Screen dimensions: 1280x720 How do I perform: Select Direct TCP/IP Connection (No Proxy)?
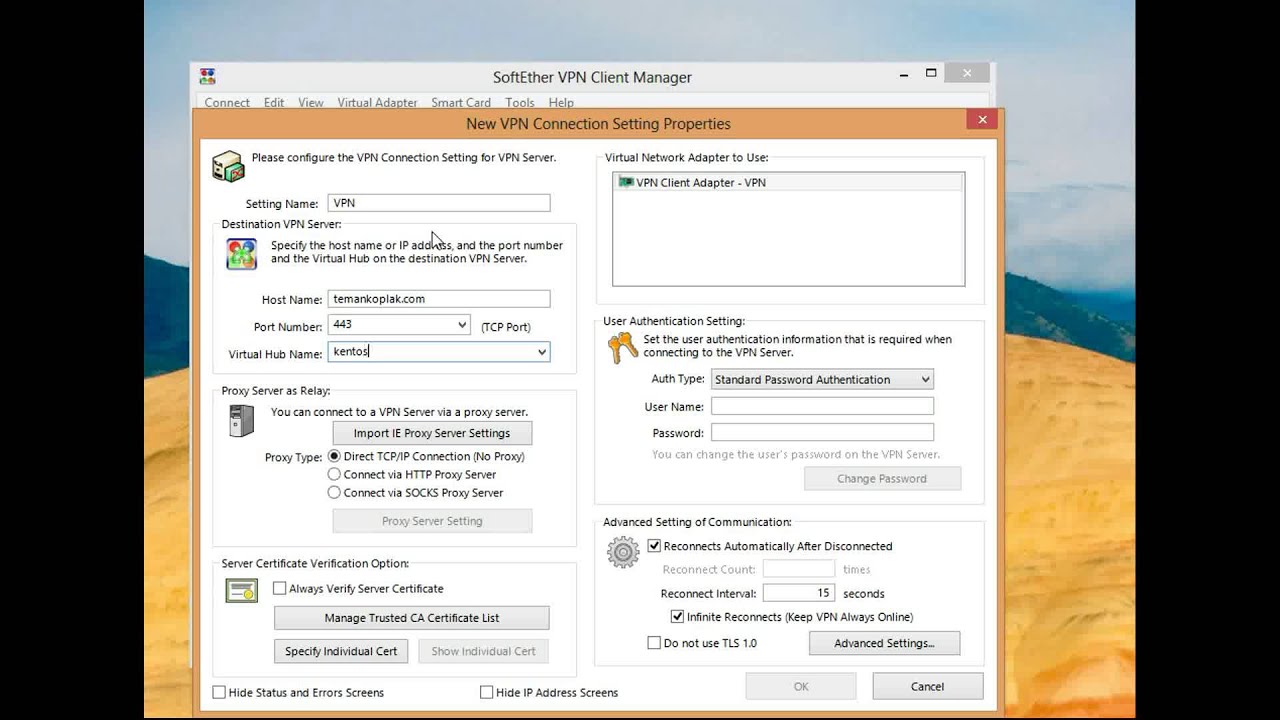pos(334,456)
